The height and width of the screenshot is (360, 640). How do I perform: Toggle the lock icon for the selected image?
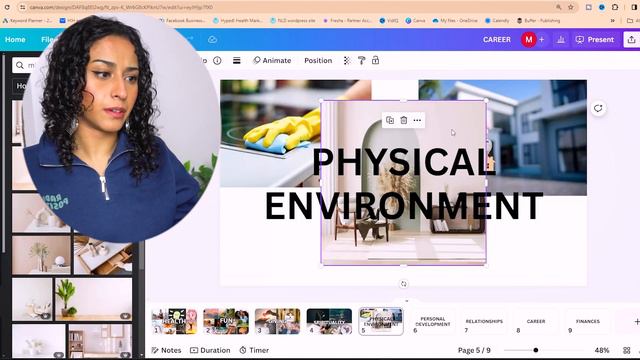tap(375, 60)
